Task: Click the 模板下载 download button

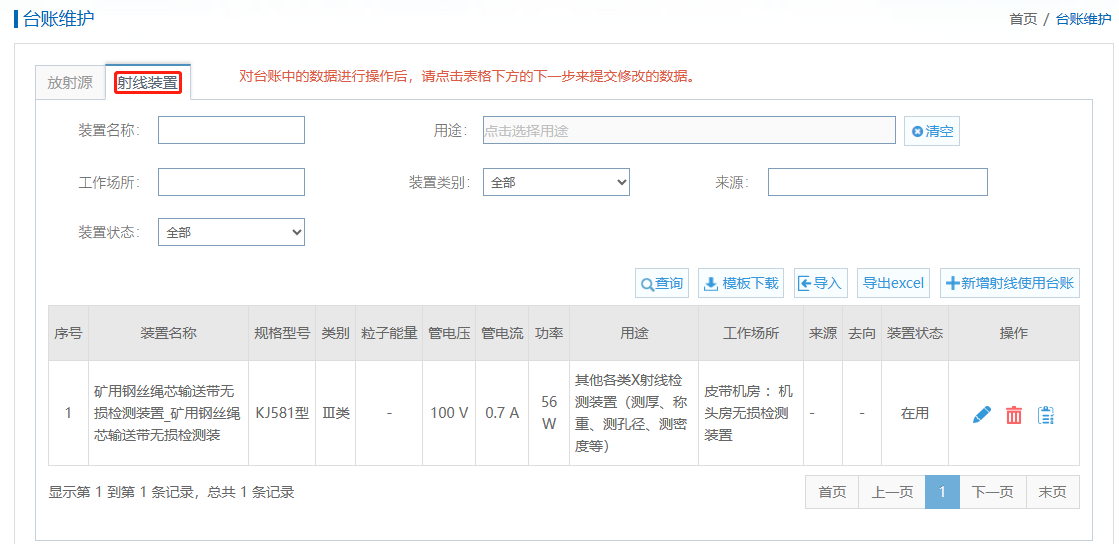Action: [741, 283]
